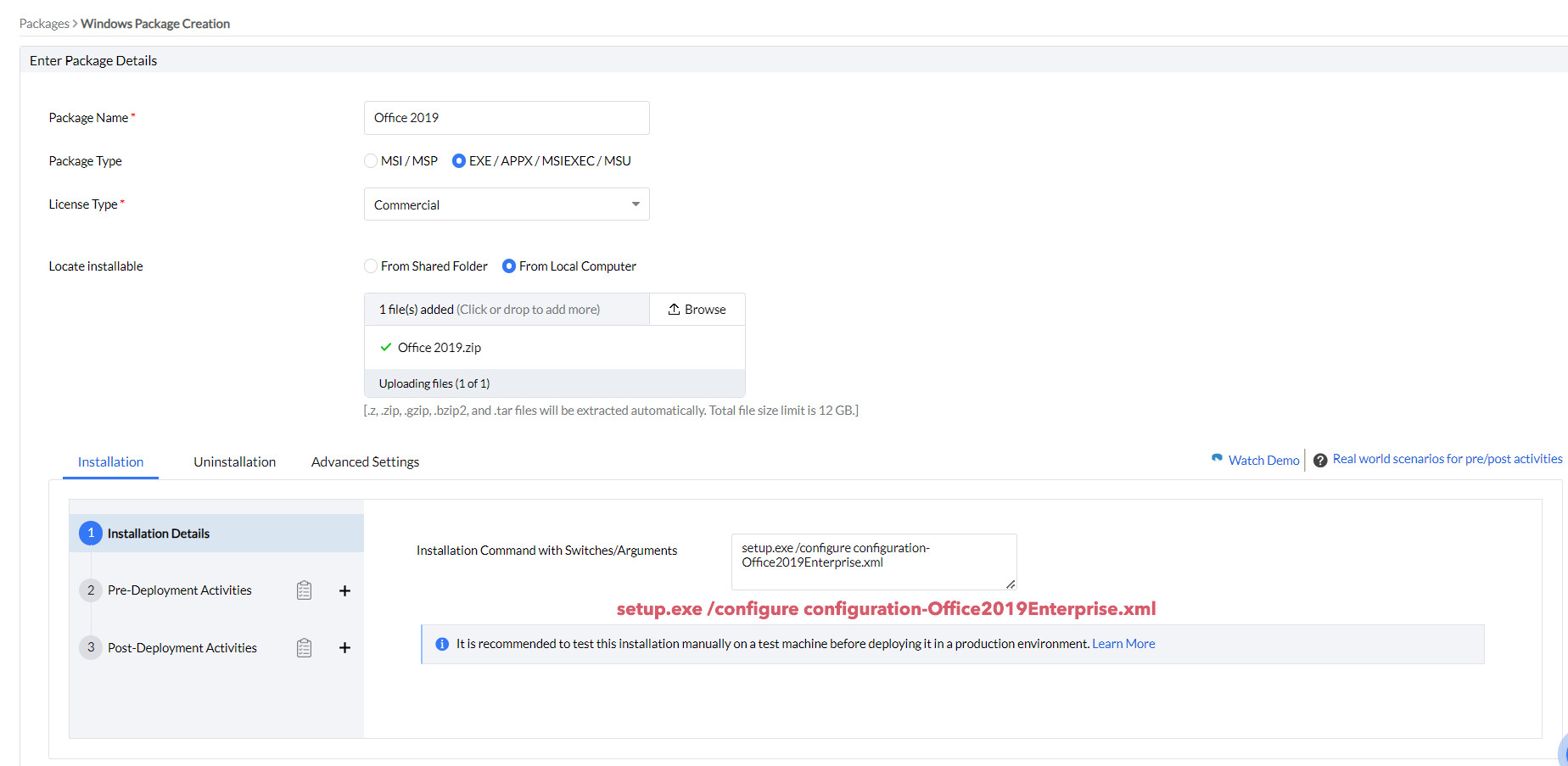Click the clipboard icon beside Post-Deployment Activities
This screenshot has width=1568, height=766.
point(304,648)
